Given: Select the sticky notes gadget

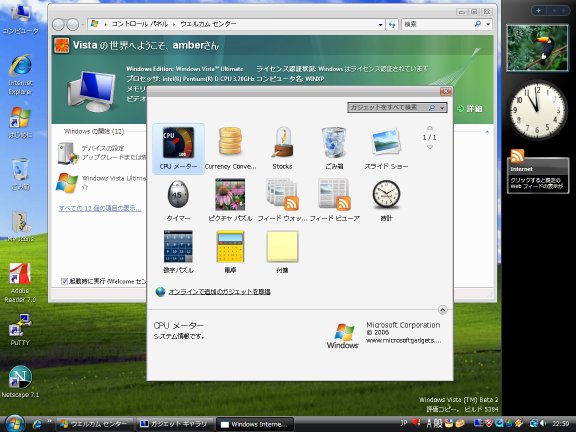Looking at the screenshot, I should pyautogui.click(x=282, y=252).
